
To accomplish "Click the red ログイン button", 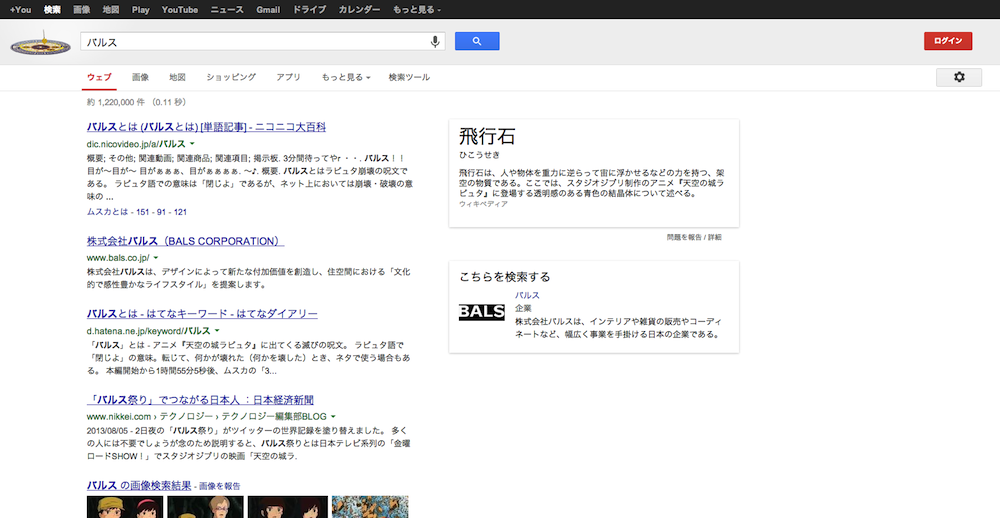I will coord(947,41).
